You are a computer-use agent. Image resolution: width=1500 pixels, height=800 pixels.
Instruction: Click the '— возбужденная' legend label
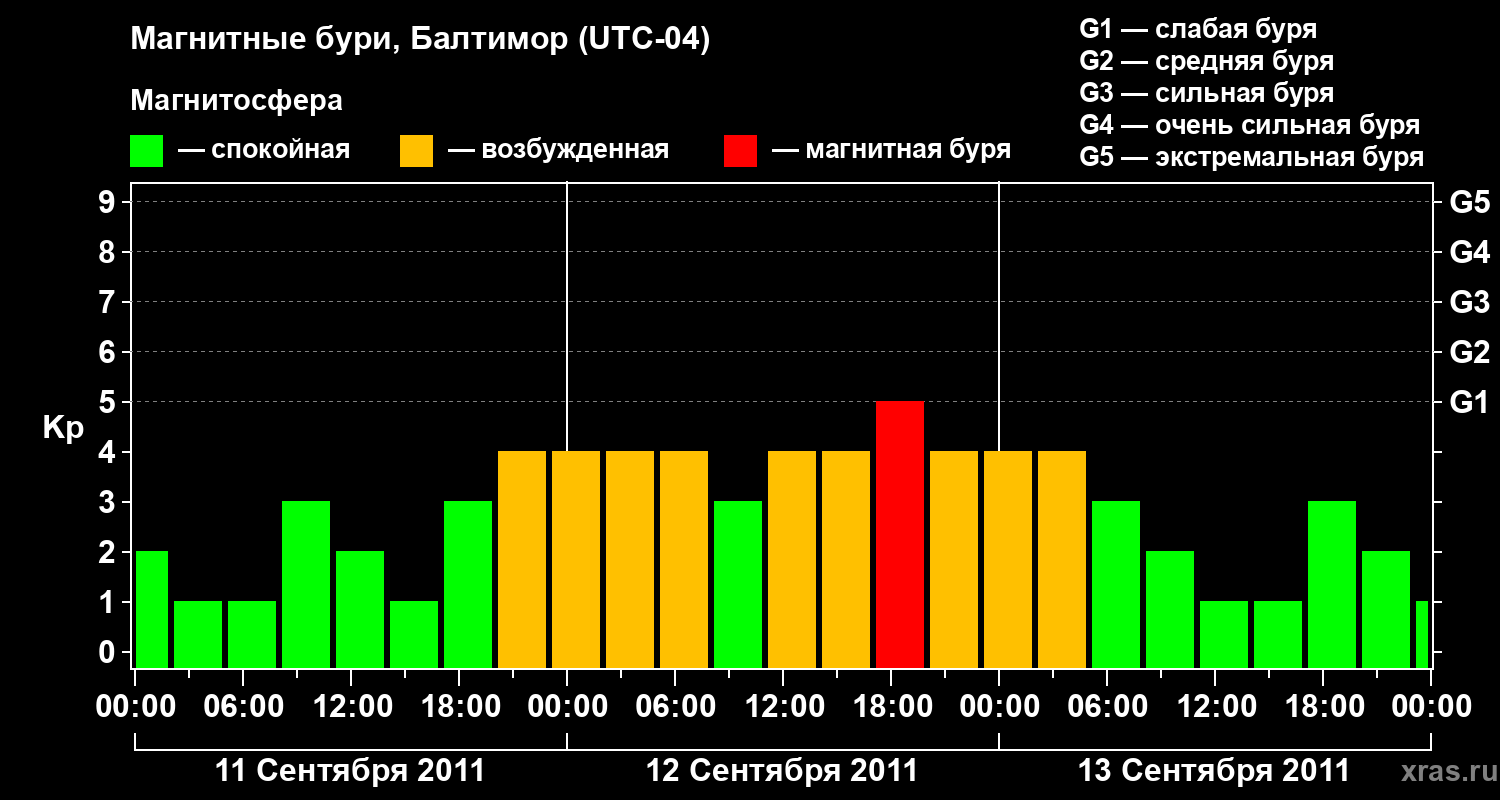pyautogui.click(x=558, y=150)
